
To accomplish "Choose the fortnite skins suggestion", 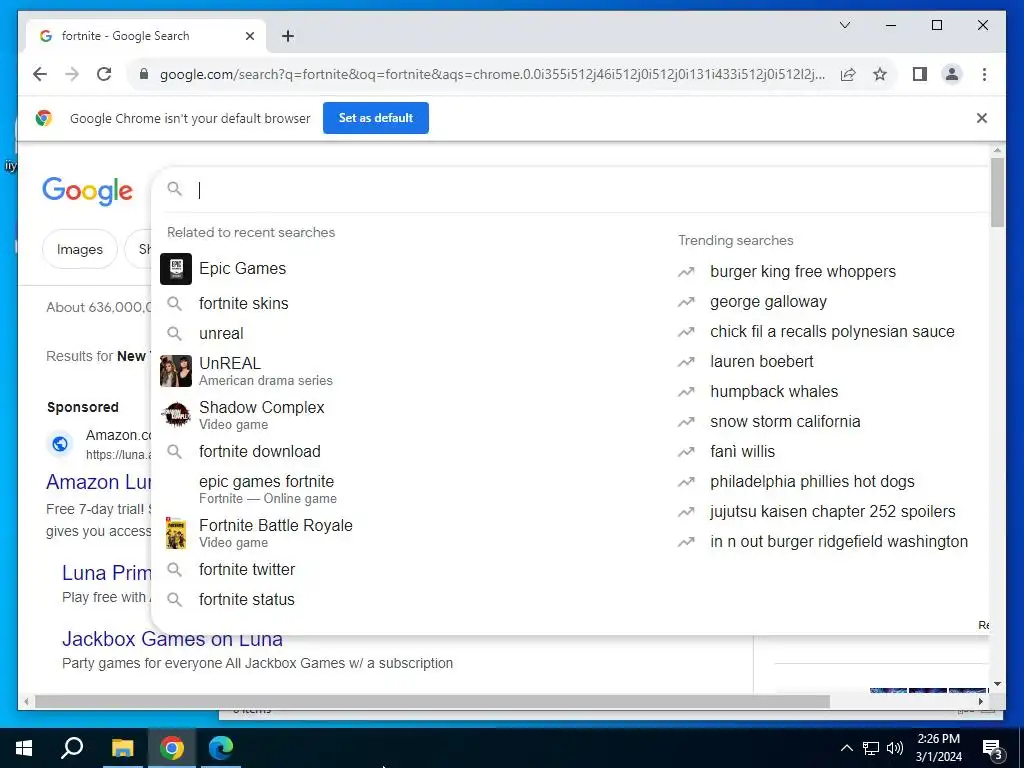I will pos(244,303).
